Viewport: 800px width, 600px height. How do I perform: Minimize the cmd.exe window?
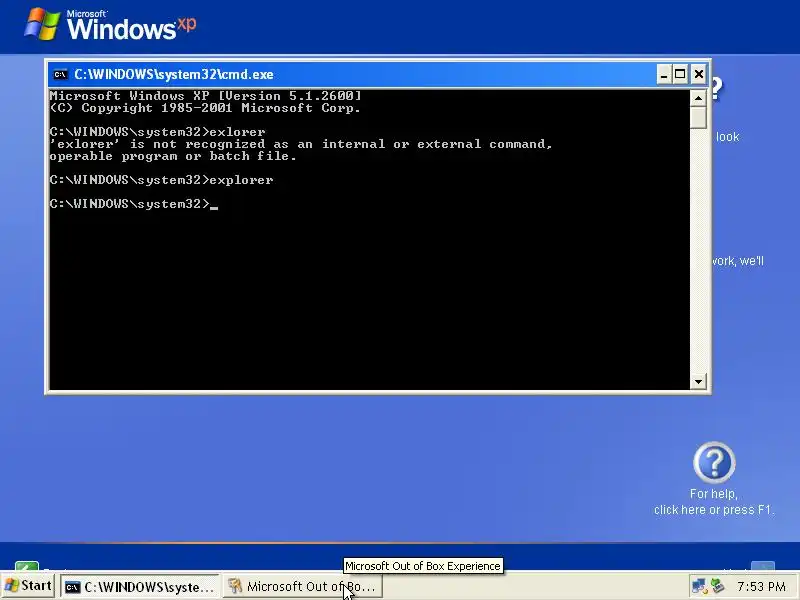pos(663,74)
